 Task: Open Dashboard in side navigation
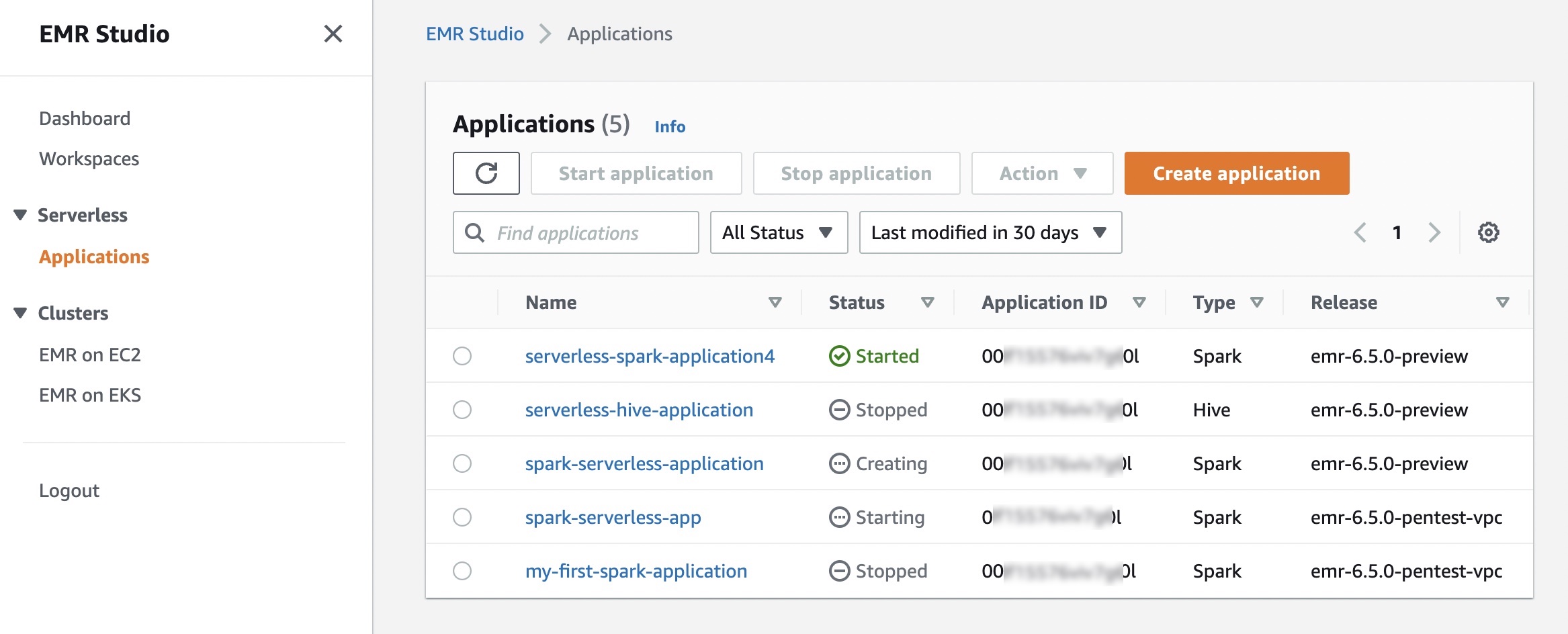(x=85, y=118)
